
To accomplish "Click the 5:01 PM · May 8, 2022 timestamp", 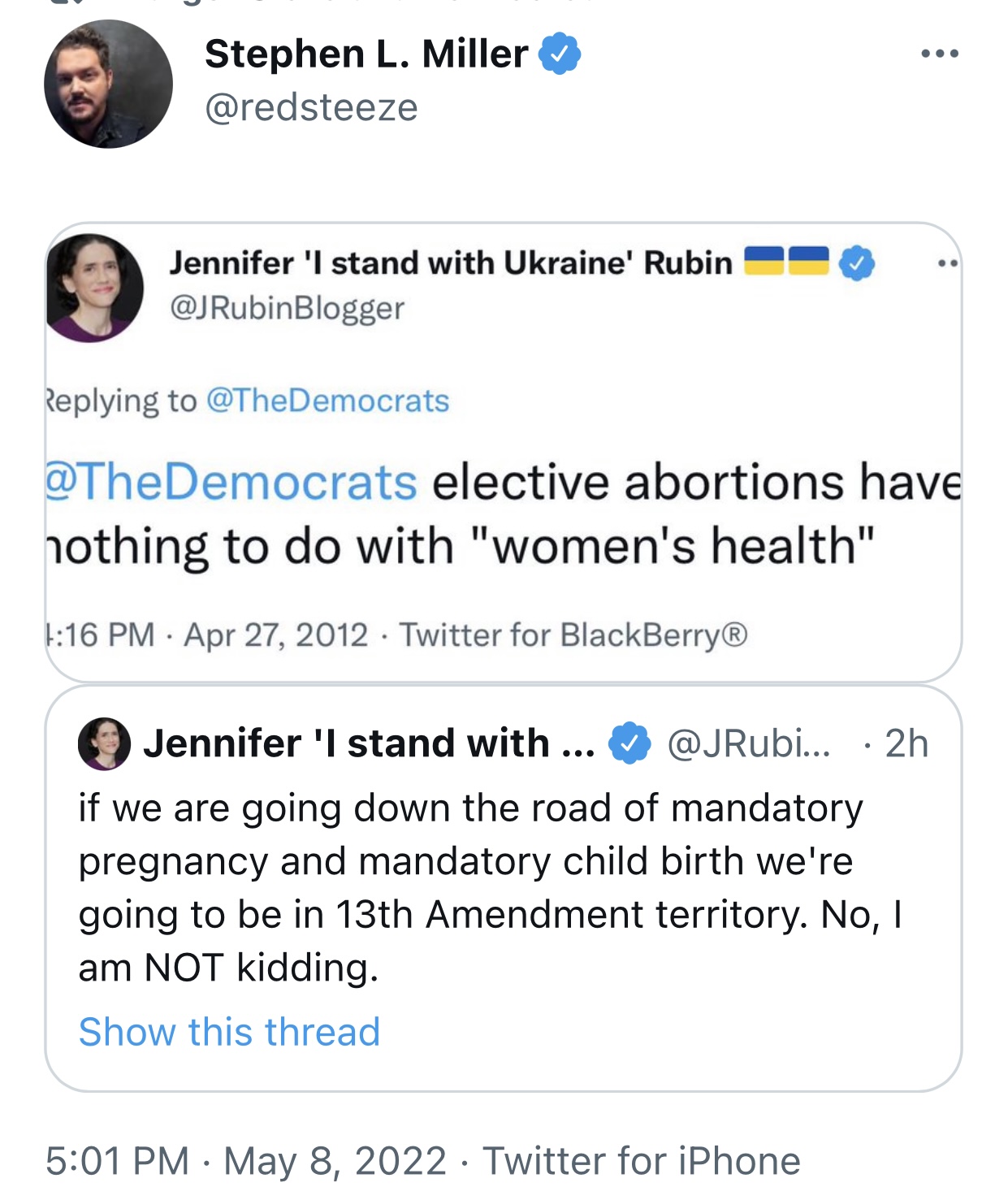I will pyautogui.click(x=246, y=1161).
